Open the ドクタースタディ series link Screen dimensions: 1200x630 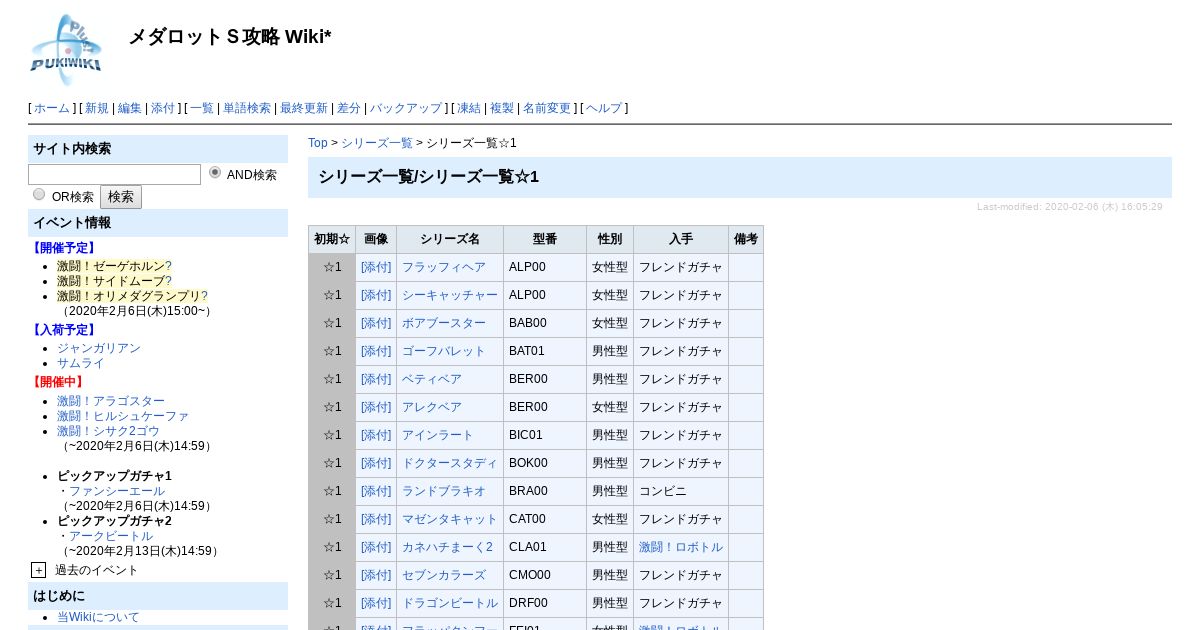tap(450, 463)
